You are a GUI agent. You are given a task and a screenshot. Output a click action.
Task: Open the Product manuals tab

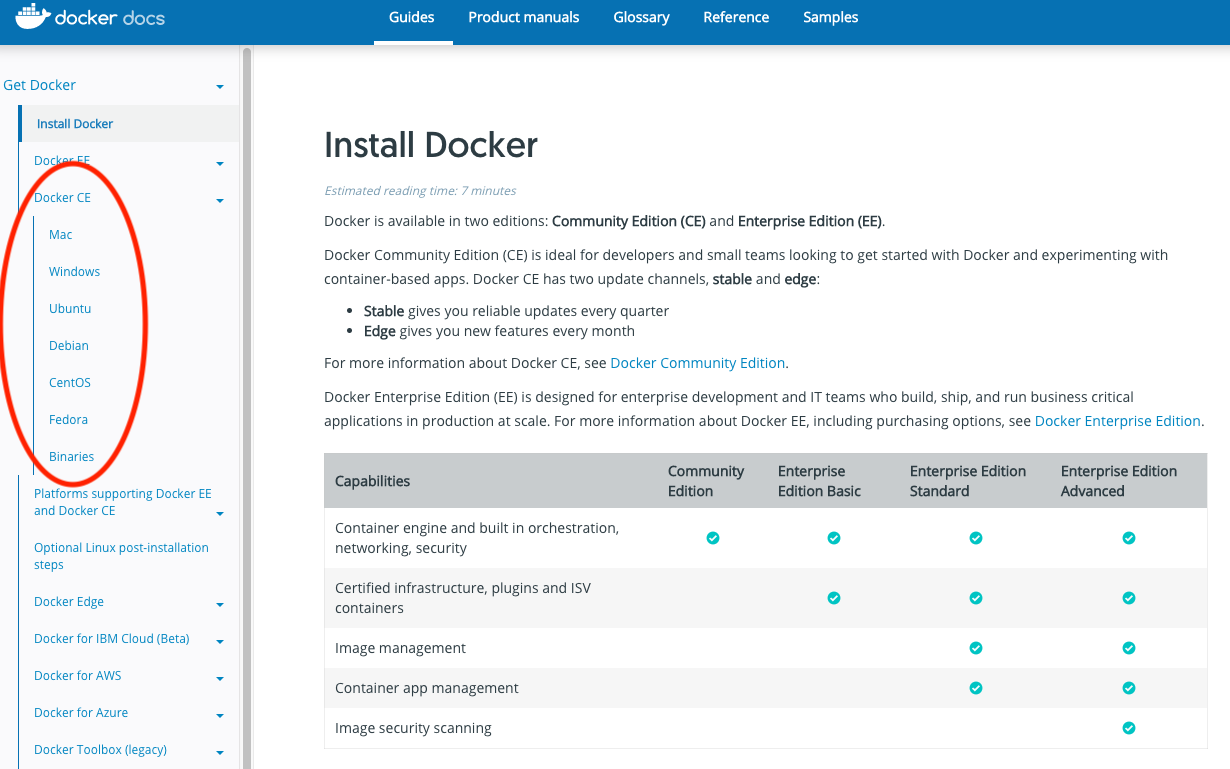pos(524,17)
